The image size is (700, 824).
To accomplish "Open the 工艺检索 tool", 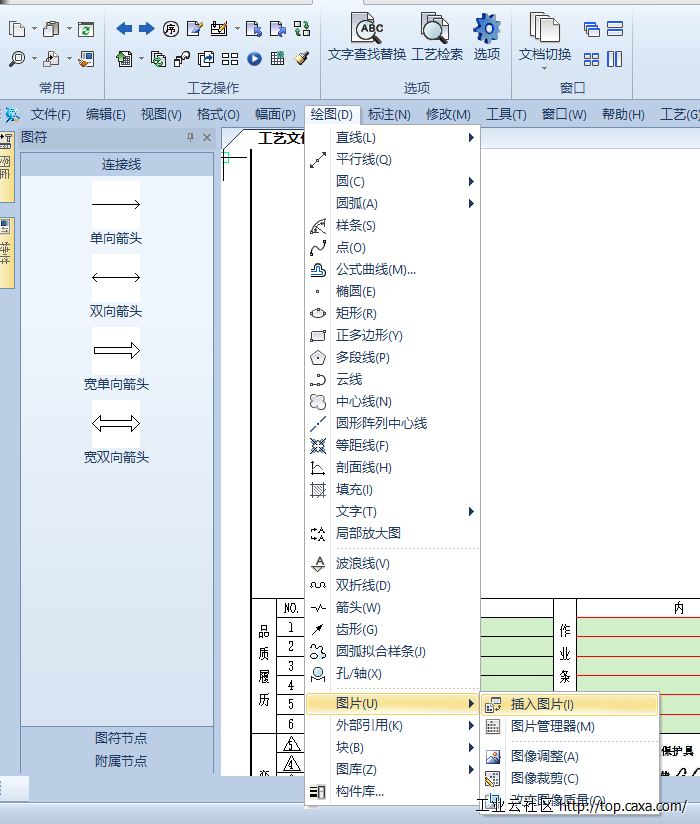I will click(x=437, y=37).
